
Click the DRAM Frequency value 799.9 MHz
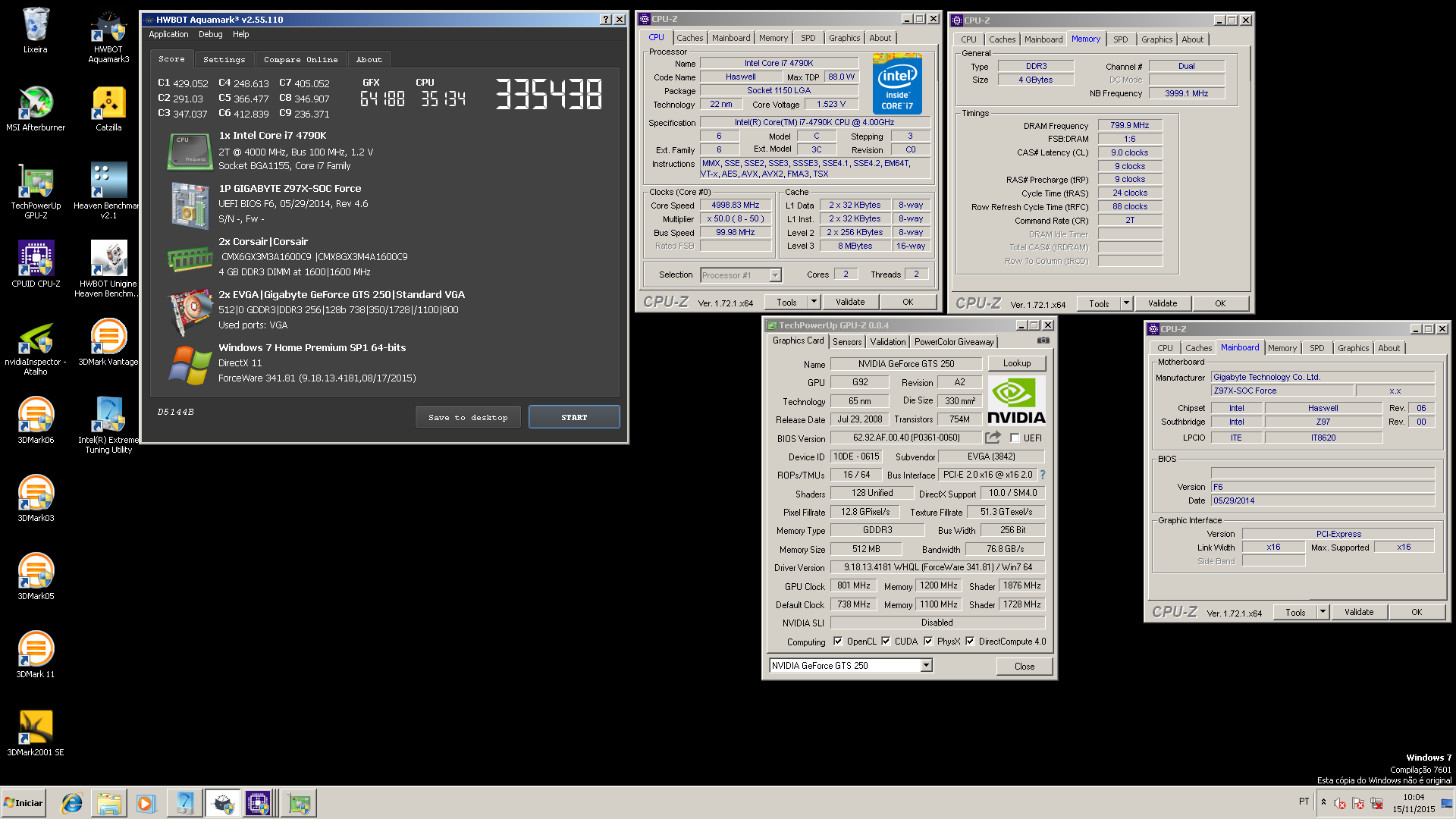[x=1129, y=126]
